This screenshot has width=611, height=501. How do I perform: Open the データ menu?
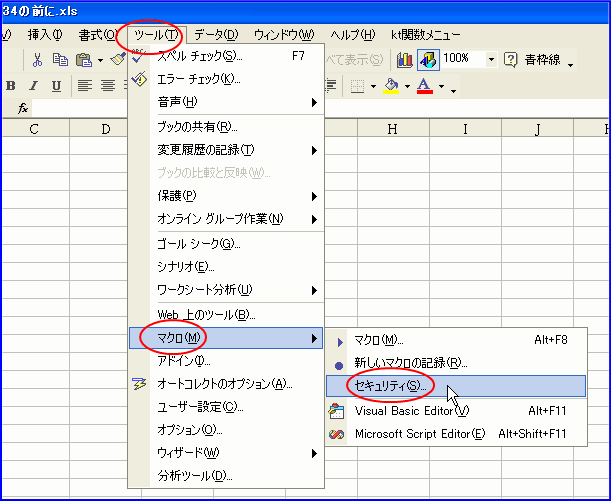[x=216, y=35]
